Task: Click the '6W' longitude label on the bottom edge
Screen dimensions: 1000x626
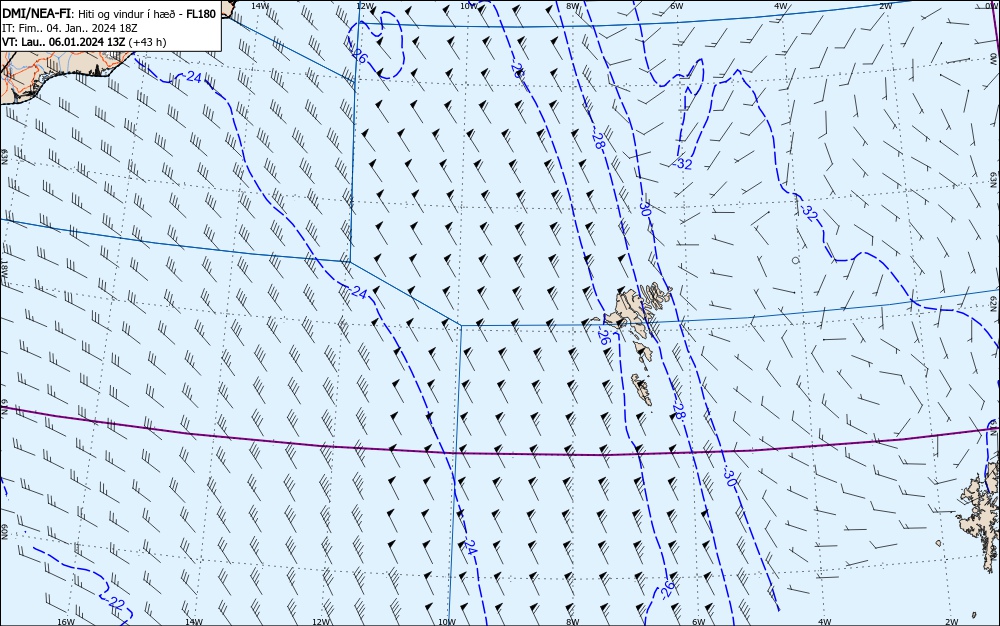Action: pos(699,622)
